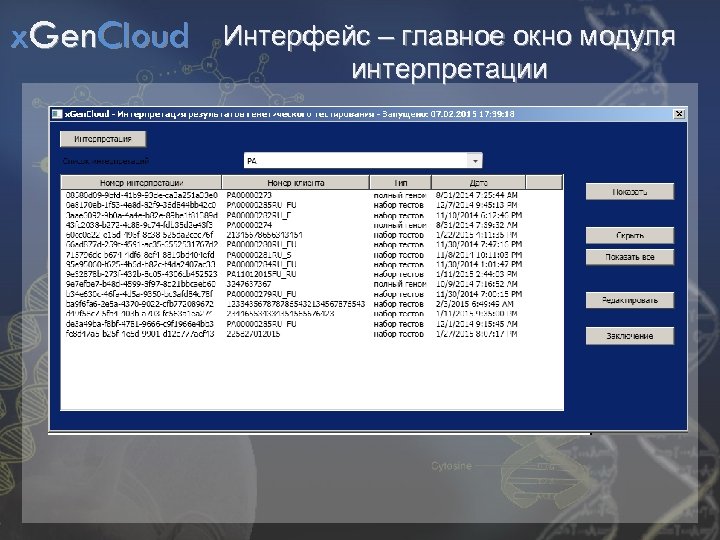
Task: Click полный геном type in PA00000274 row
Action: point(400,225)
